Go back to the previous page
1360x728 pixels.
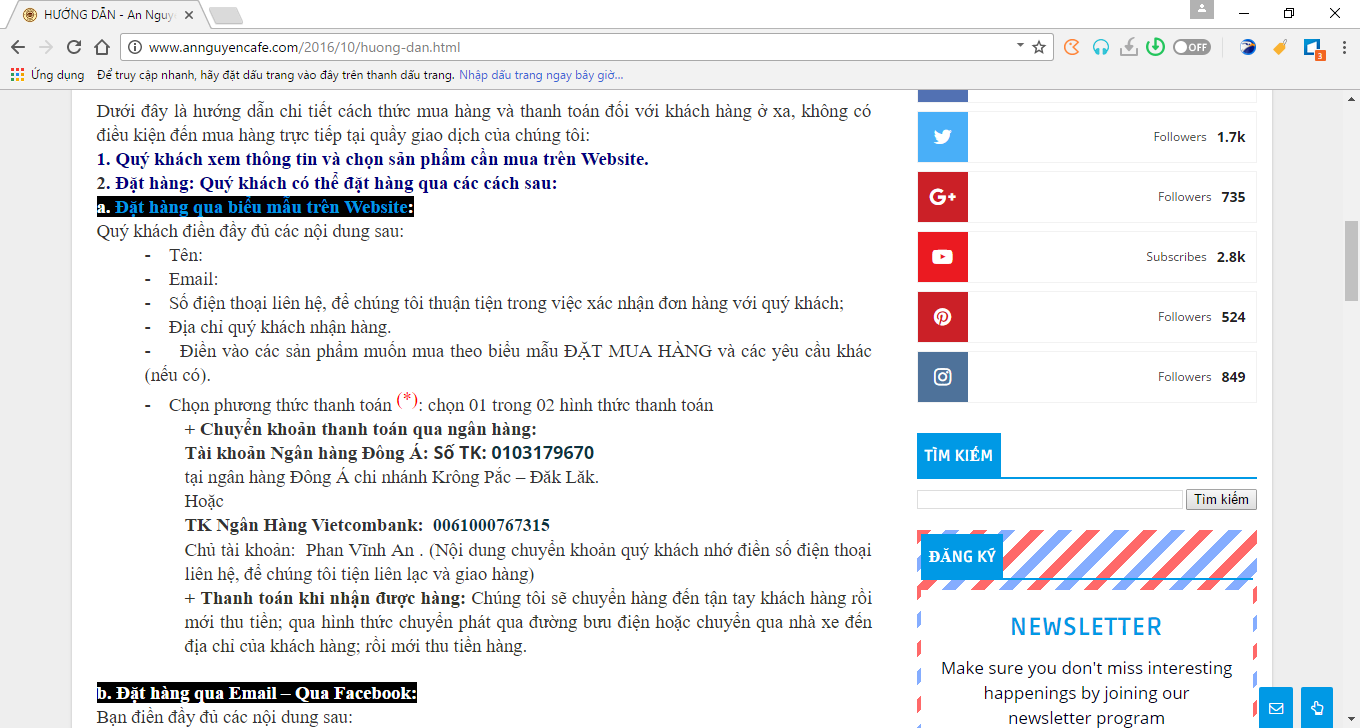18,47
